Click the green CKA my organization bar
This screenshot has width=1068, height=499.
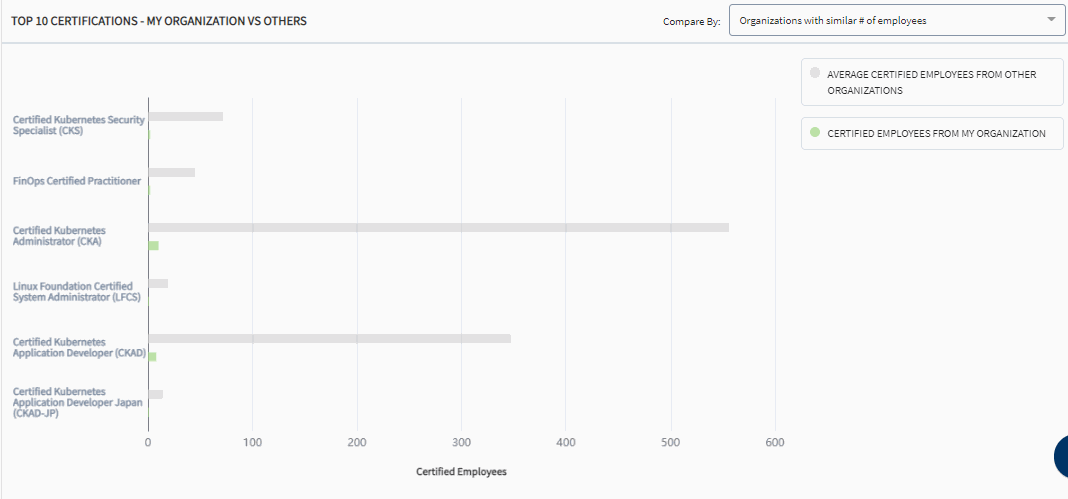pos(153,245)
